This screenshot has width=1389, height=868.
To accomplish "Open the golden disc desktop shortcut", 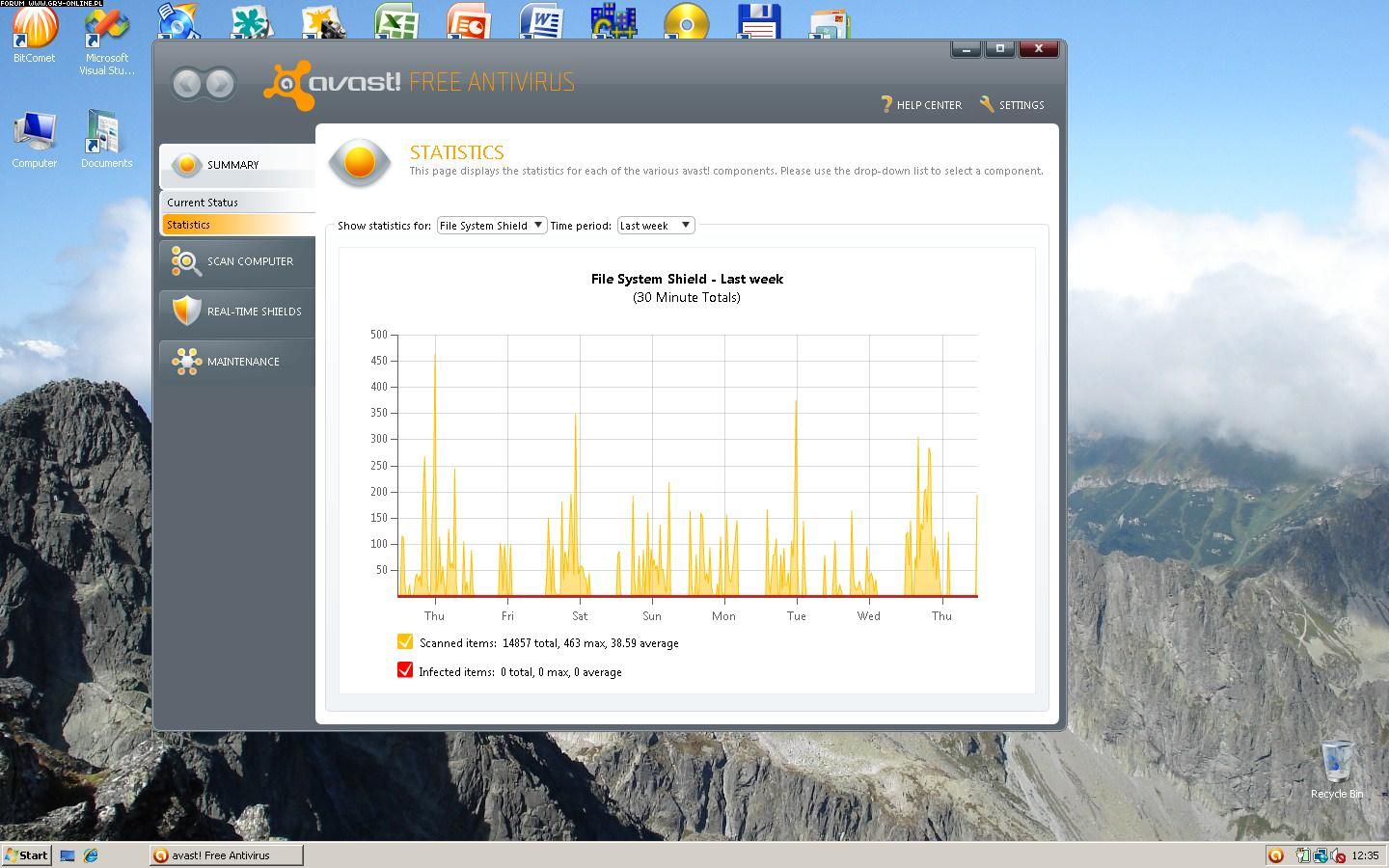I will [686, 21].
